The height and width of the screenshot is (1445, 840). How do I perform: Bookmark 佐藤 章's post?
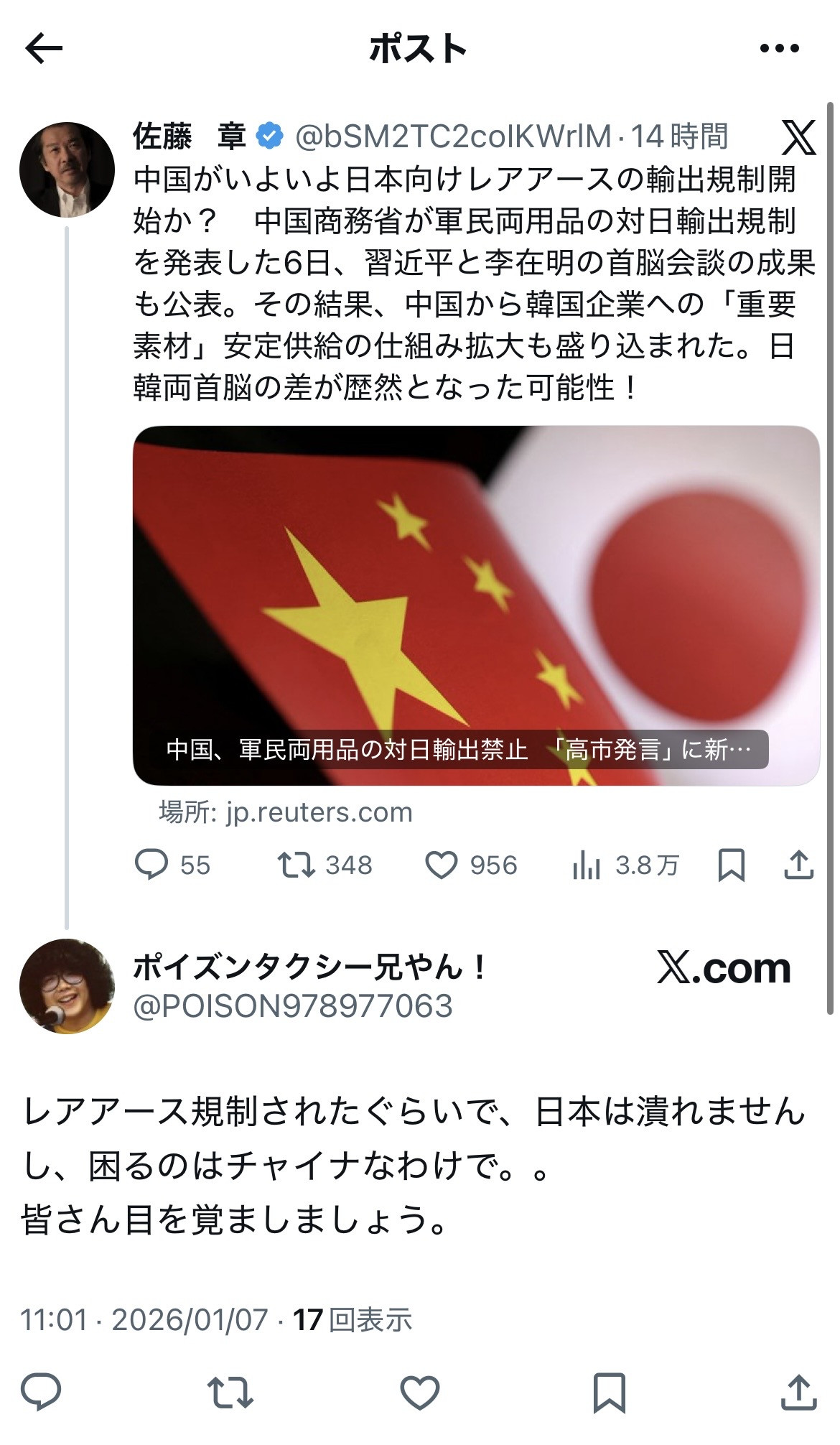[x=731, y=865]
